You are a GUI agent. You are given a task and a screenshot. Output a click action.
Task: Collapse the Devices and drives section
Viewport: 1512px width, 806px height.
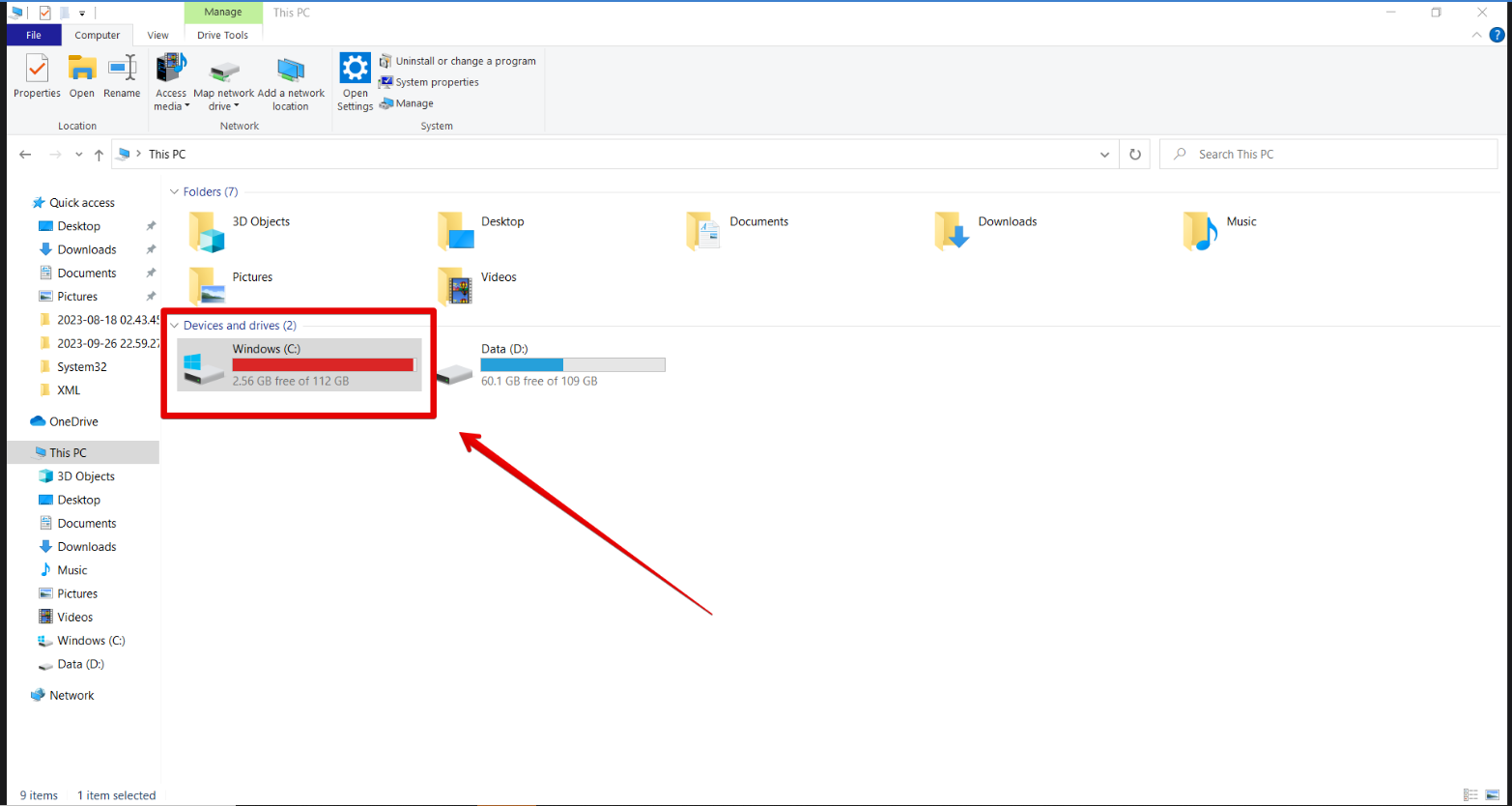[x=174, y=326]
